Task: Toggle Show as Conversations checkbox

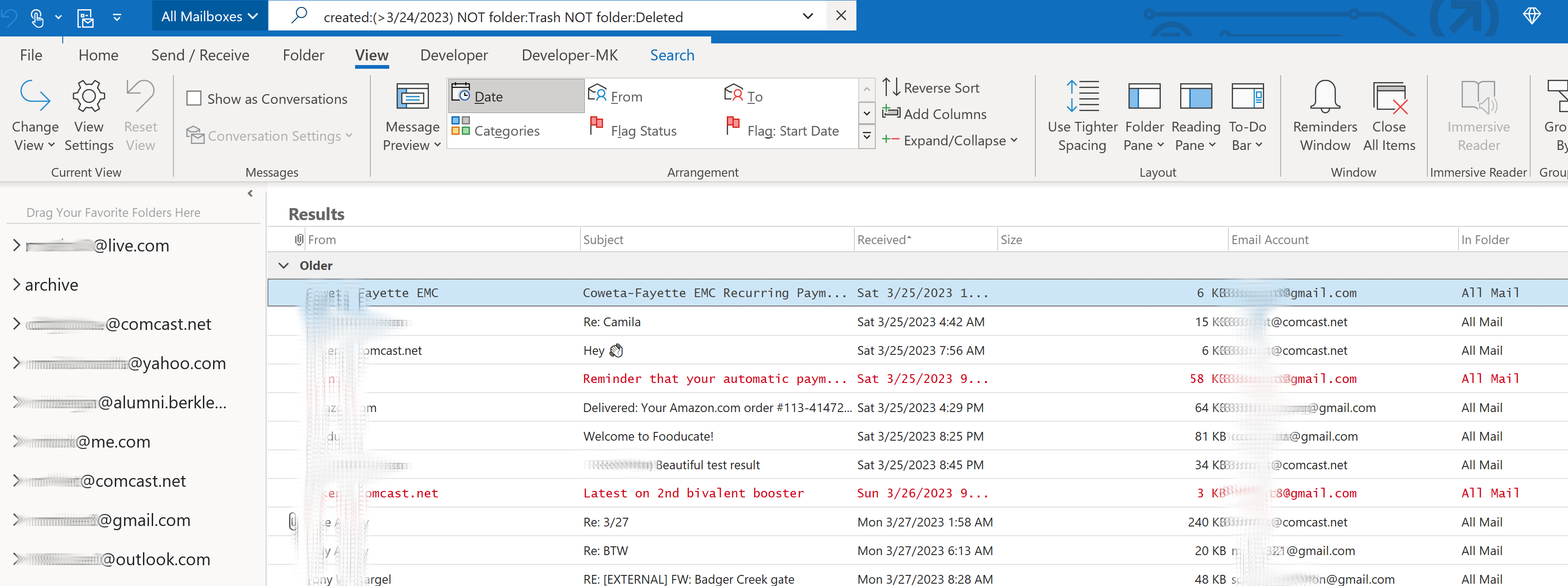Action: click(x=194, y=98)
